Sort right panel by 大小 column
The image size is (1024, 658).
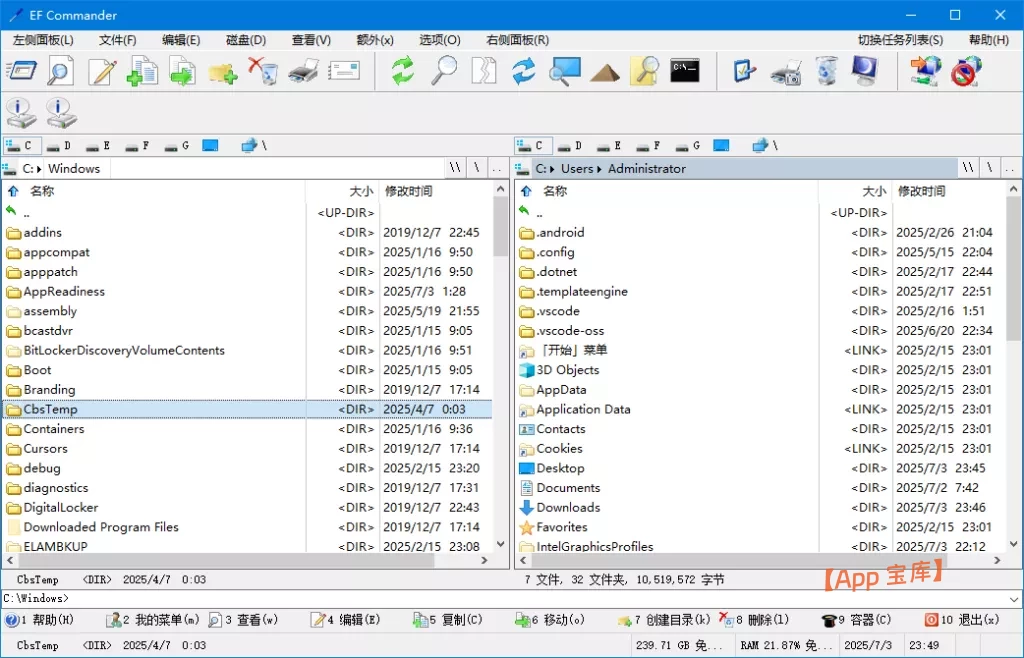coord(873,191)
